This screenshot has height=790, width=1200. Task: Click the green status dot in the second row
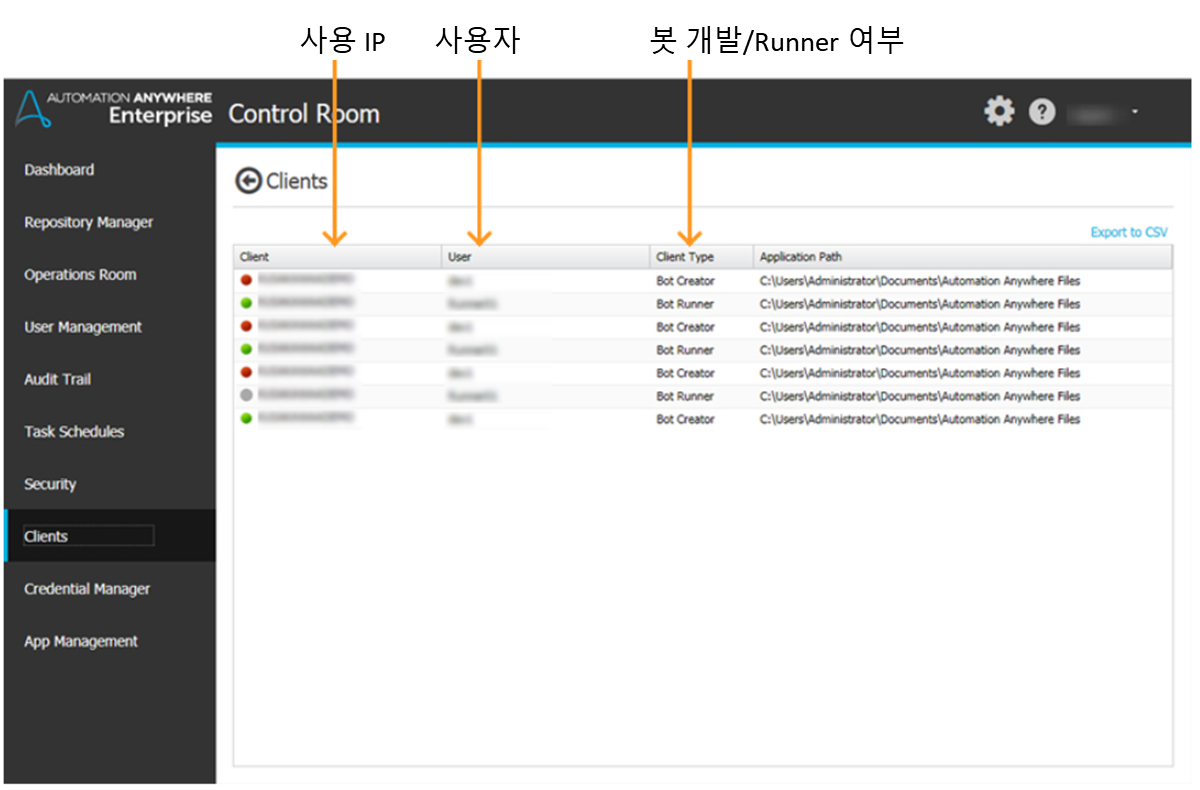pos(246,304)
